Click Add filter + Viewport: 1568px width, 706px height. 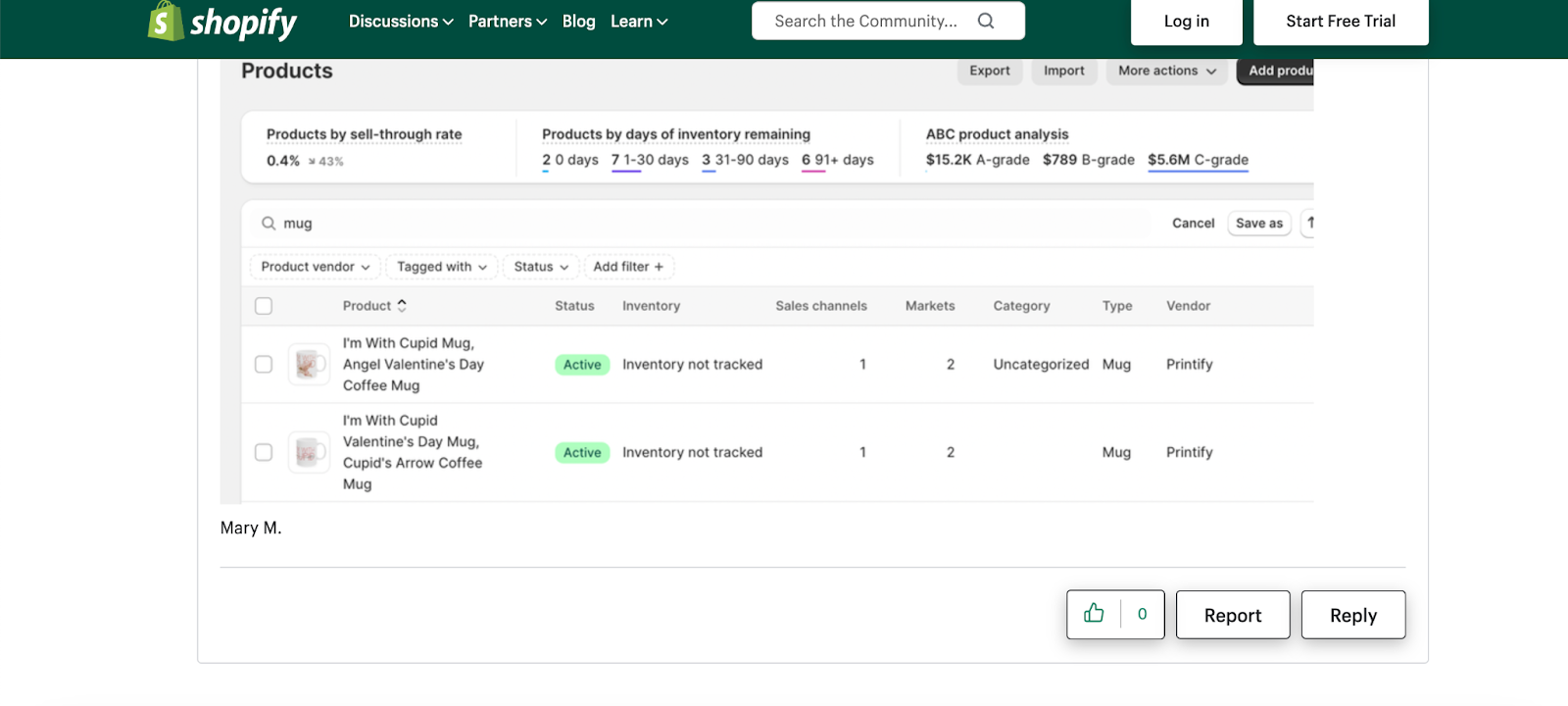[x=628, y=267]
